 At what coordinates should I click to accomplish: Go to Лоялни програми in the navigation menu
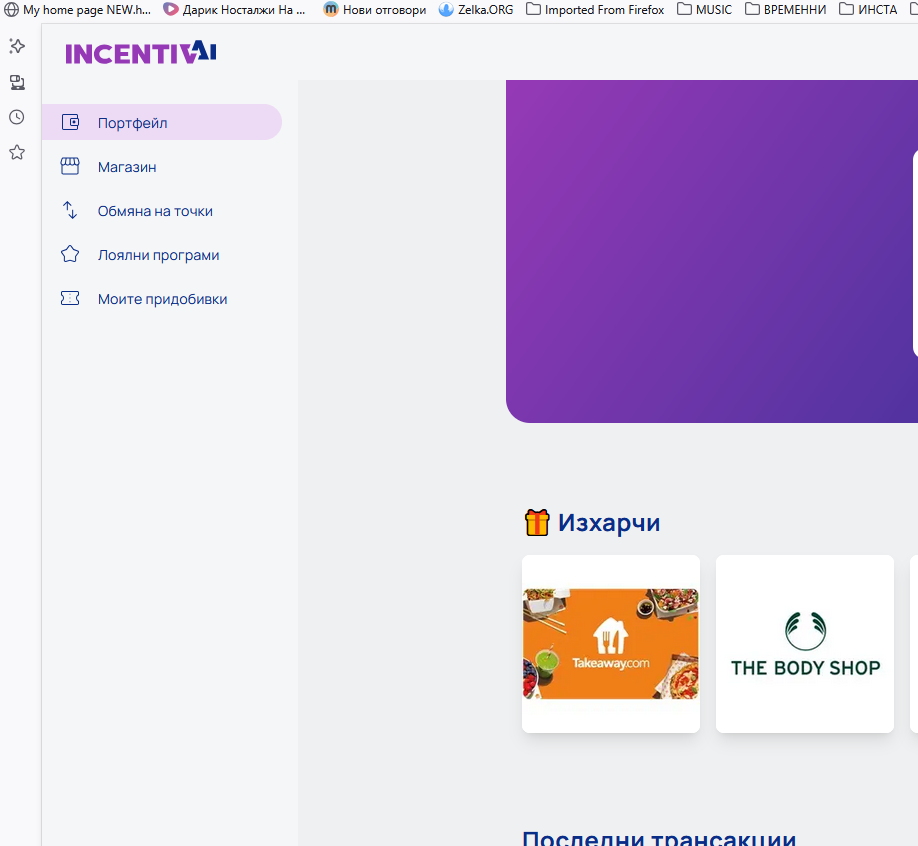158,255
